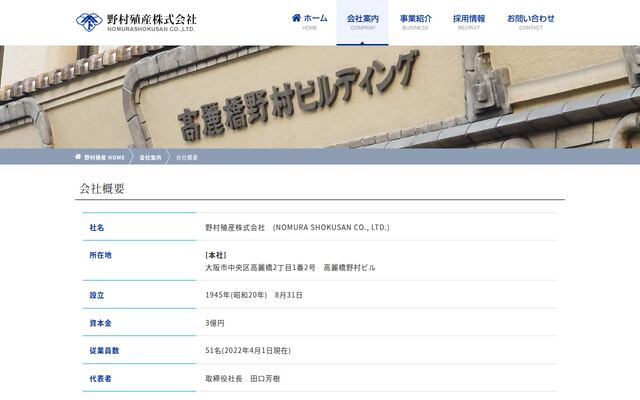Open the ホーム HOME menu item
Image resolution: width=640 pixels, height=400 pixels.
[x=310, y=22]
